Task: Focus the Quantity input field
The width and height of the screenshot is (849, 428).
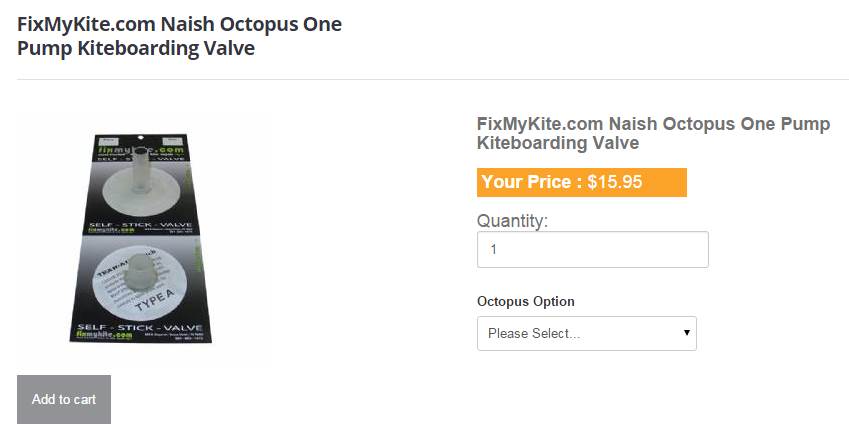Action: (x=592, y=250)
